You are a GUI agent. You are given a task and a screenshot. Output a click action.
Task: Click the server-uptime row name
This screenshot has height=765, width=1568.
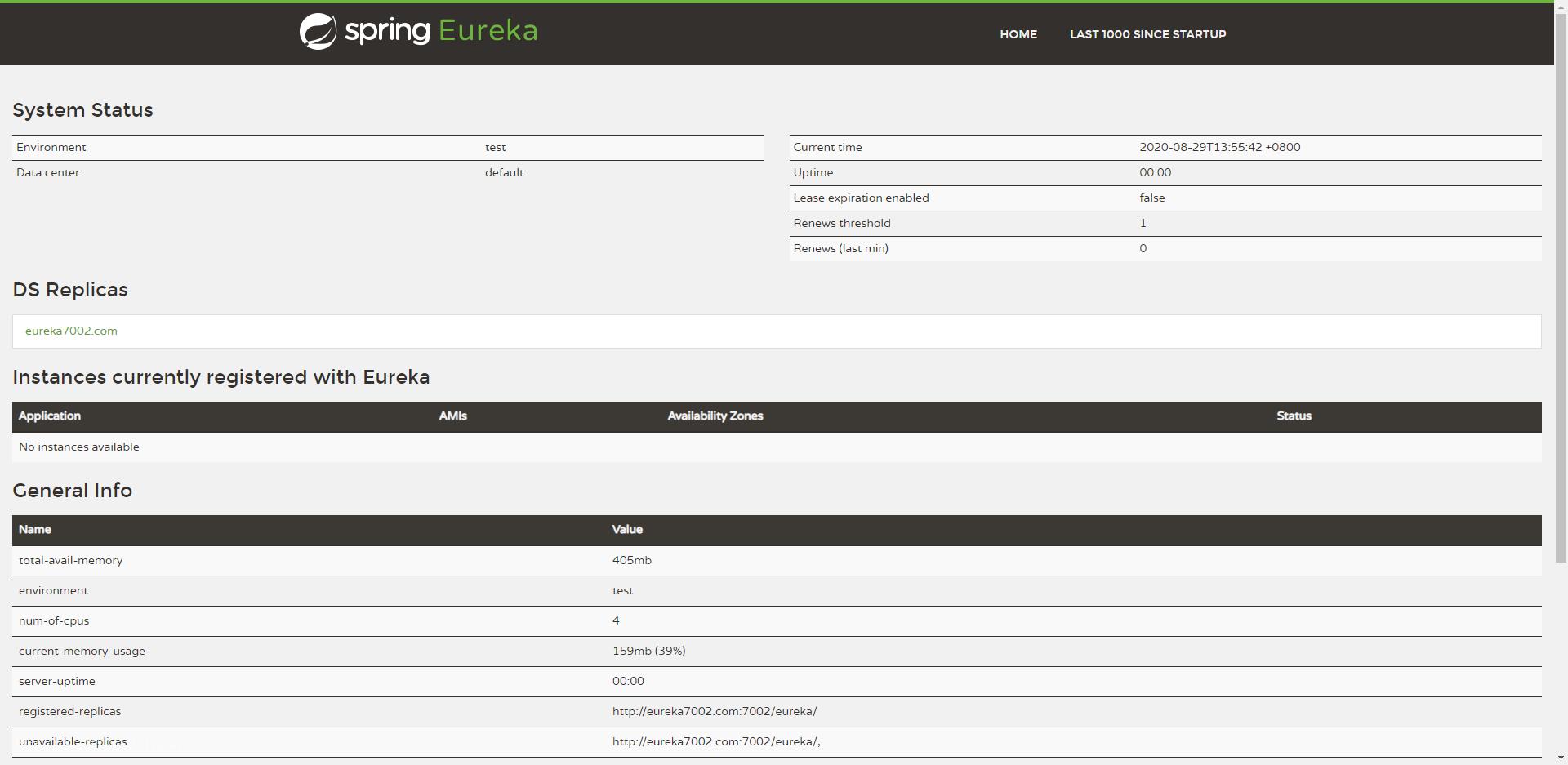click(57, 681)
